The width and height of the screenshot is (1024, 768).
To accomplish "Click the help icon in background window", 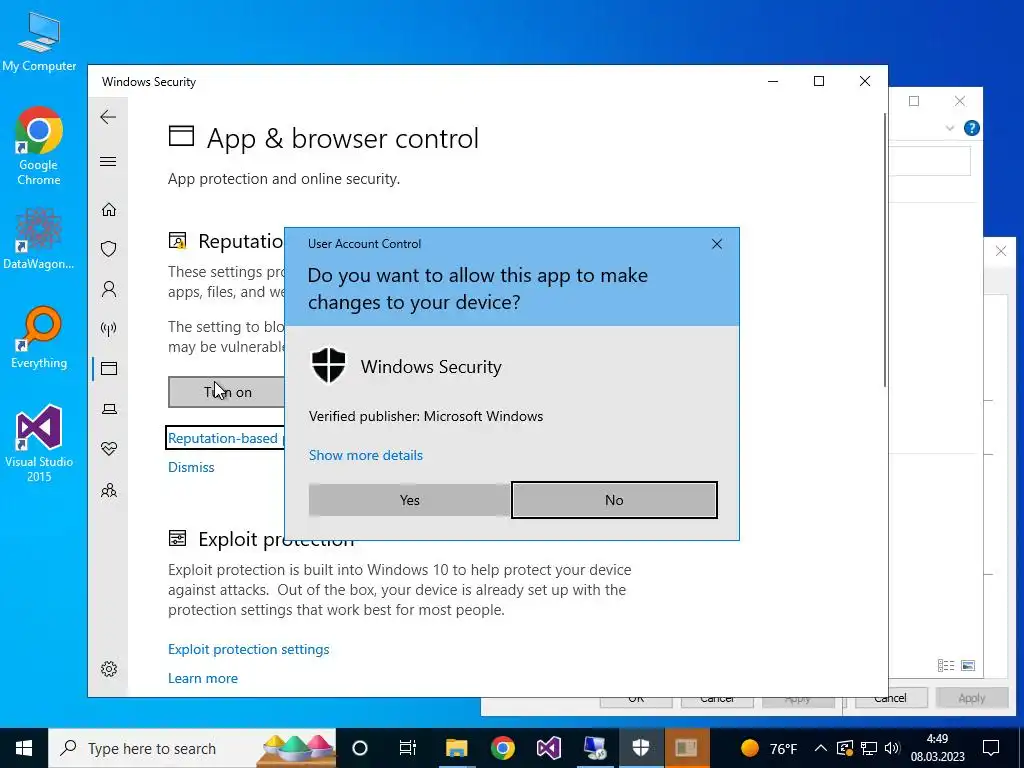I will click(972, 128).
